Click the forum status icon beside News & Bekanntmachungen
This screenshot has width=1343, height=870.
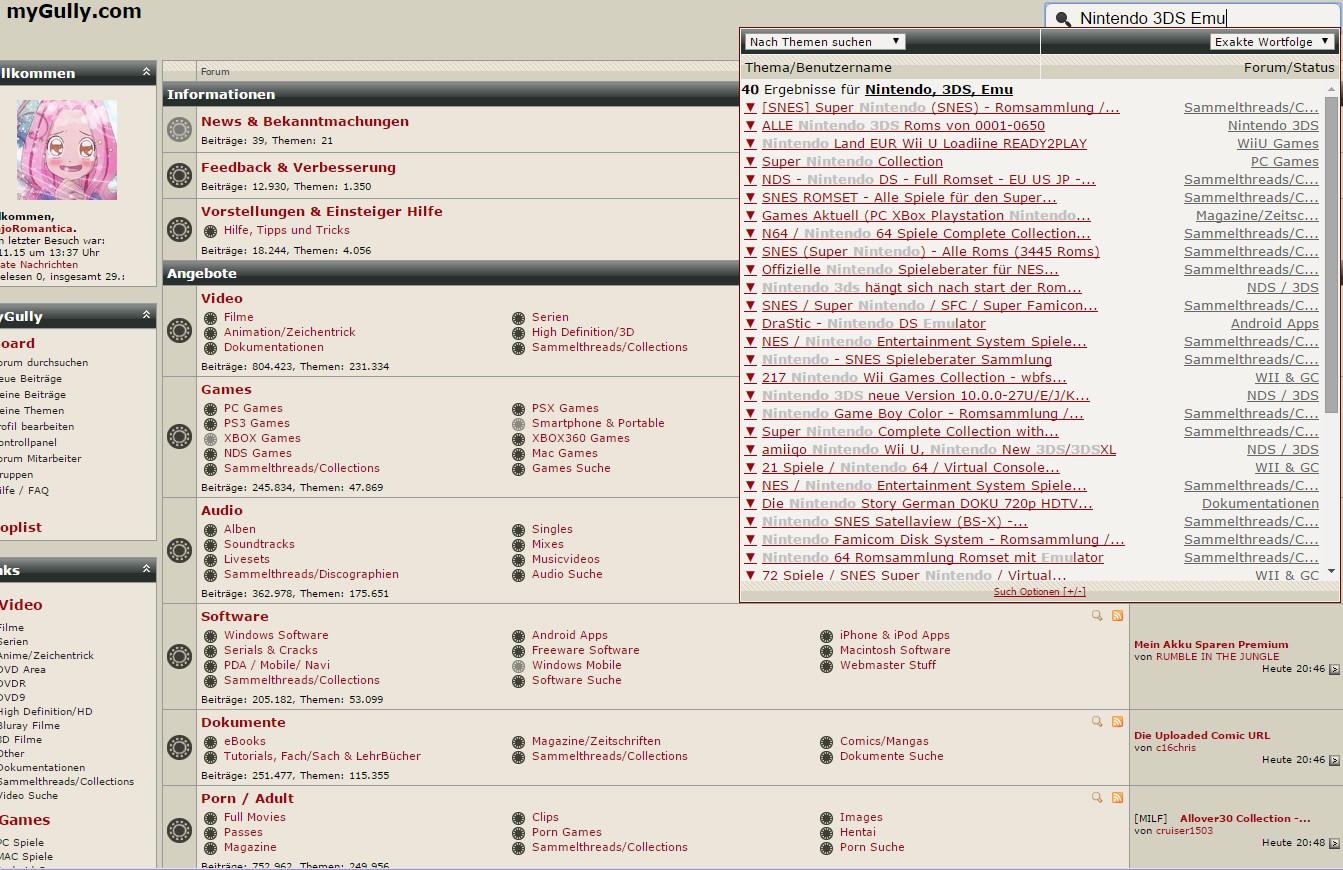click(x=179, y=129)
